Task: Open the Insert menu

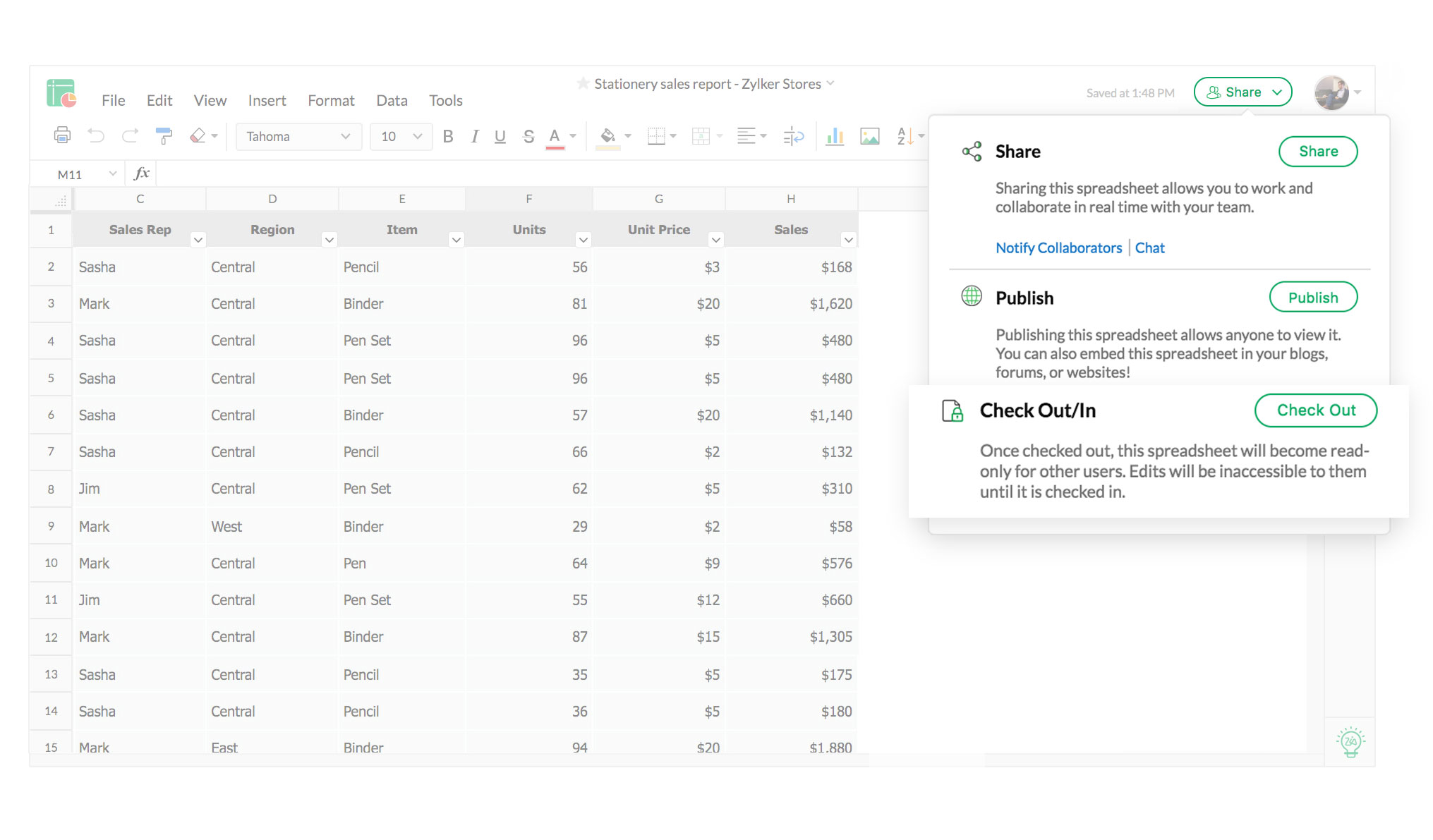Action: pyautogui.click(x=267, y=100)
